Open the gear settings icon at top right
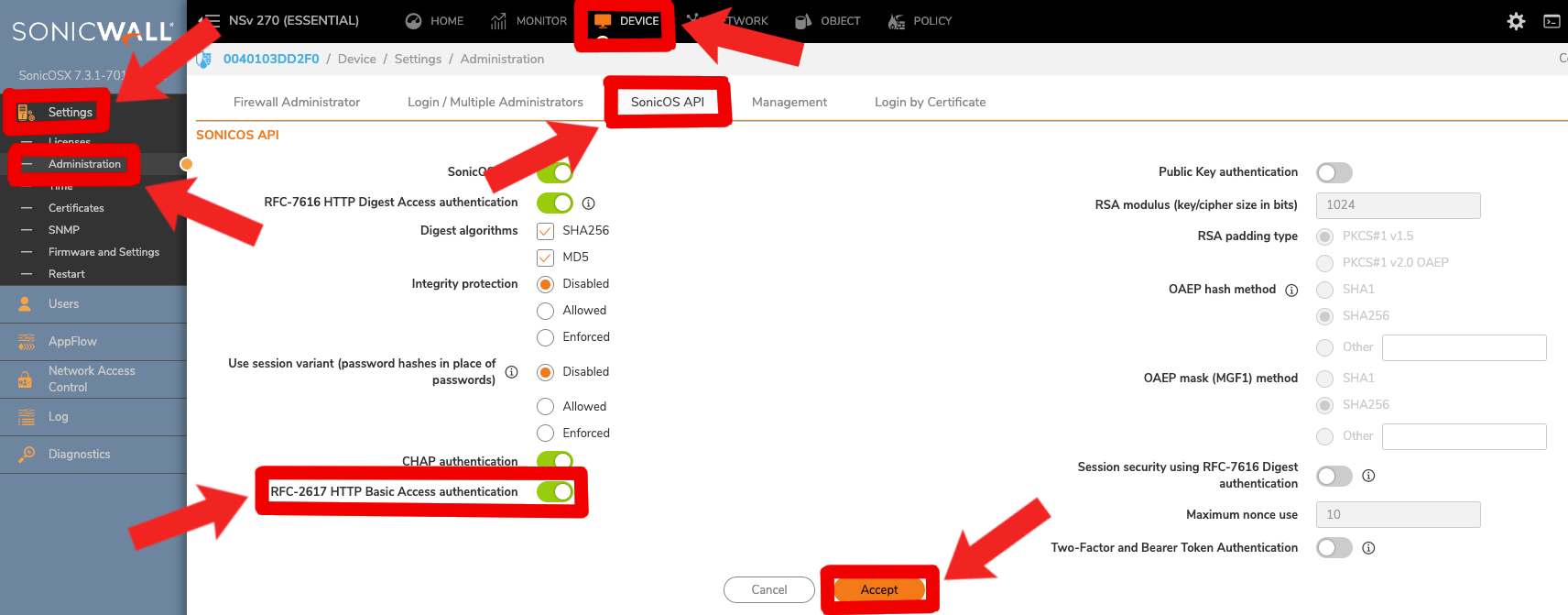The width and height of the screenshot is (1568, 615). [x=1516, y=21]
